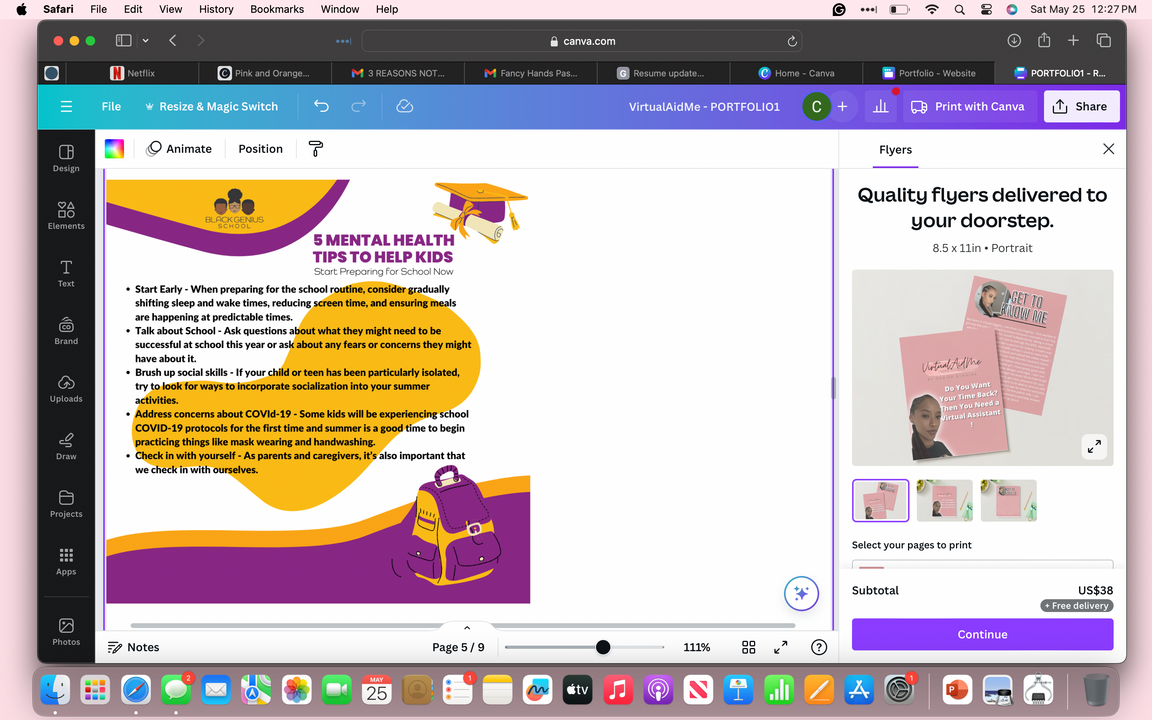The image size is (1152, 720).
Task: Open analytics insights chart icon
Action: [x=881, y=106]
